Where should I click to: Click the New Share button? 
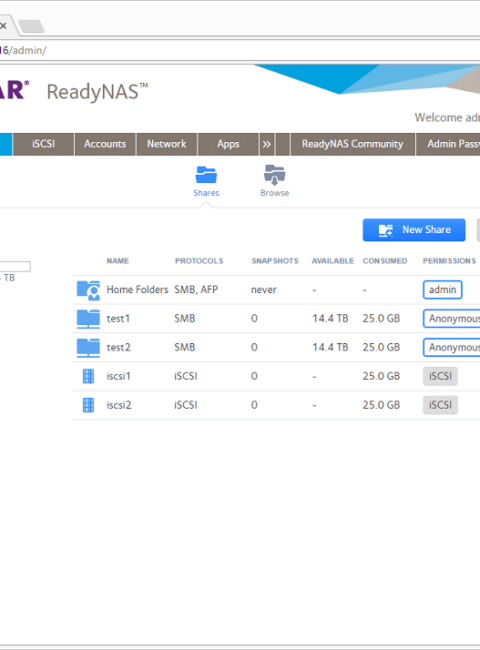click(x=414, y=230)
